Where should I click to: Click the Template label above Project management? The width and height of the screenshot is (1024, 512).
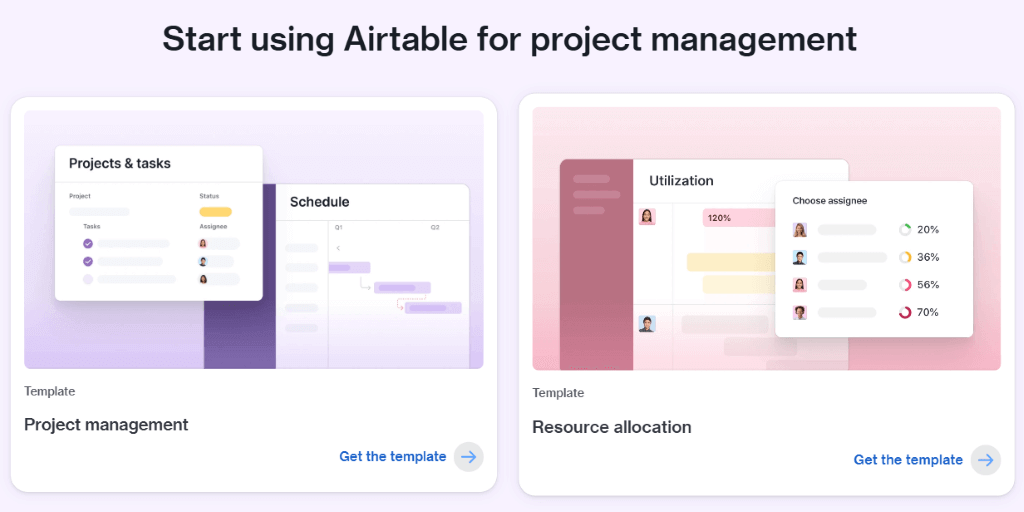click(x=50, y=392)
